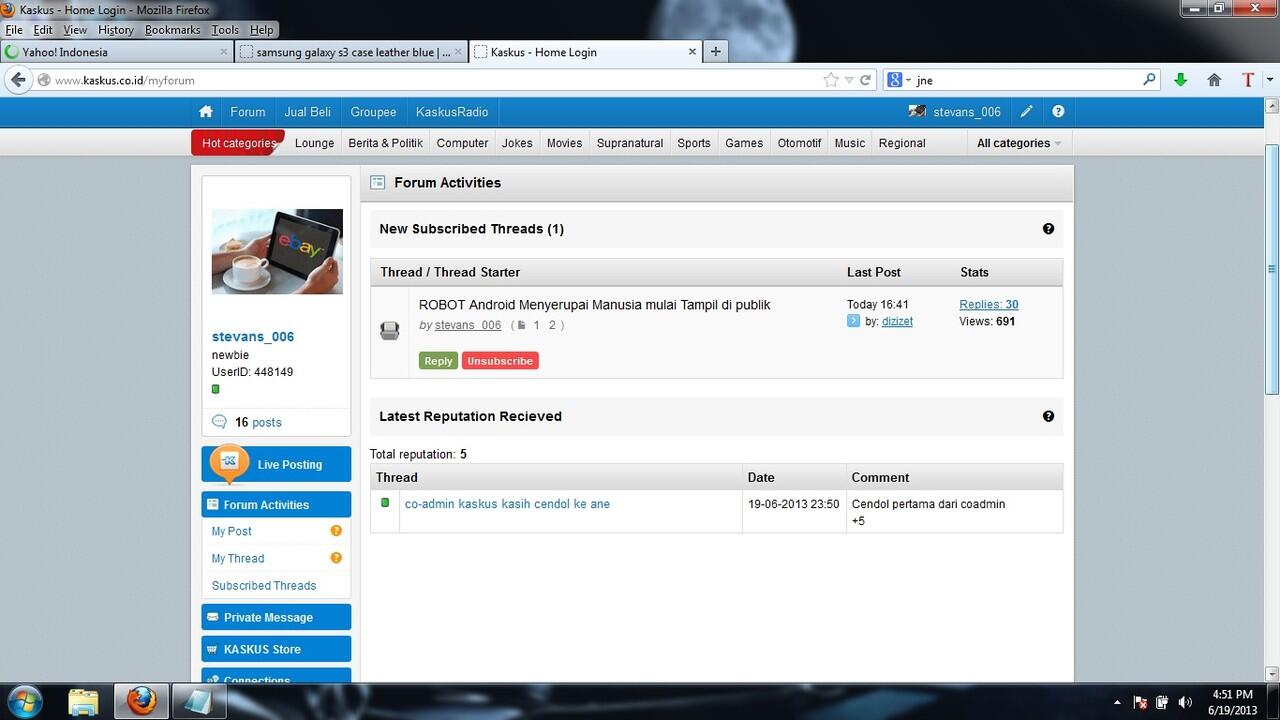The width and height of the screenshot is (1280, 720).
Task: Open Forum in the blue navbar
Action: pos(248,112)
